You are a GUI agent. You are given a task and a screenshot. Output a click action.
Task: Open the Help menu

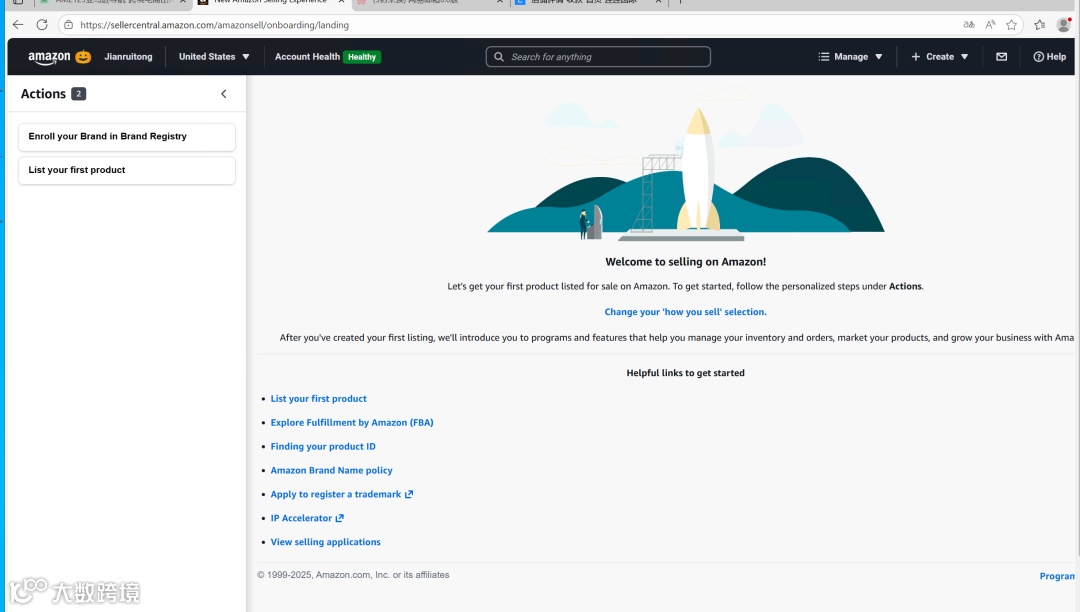pos(1049,56)
